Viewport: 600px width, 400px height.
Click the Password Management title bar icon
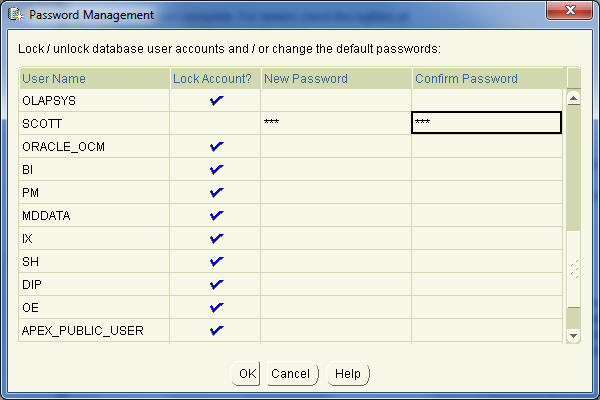tap(16, 15)
